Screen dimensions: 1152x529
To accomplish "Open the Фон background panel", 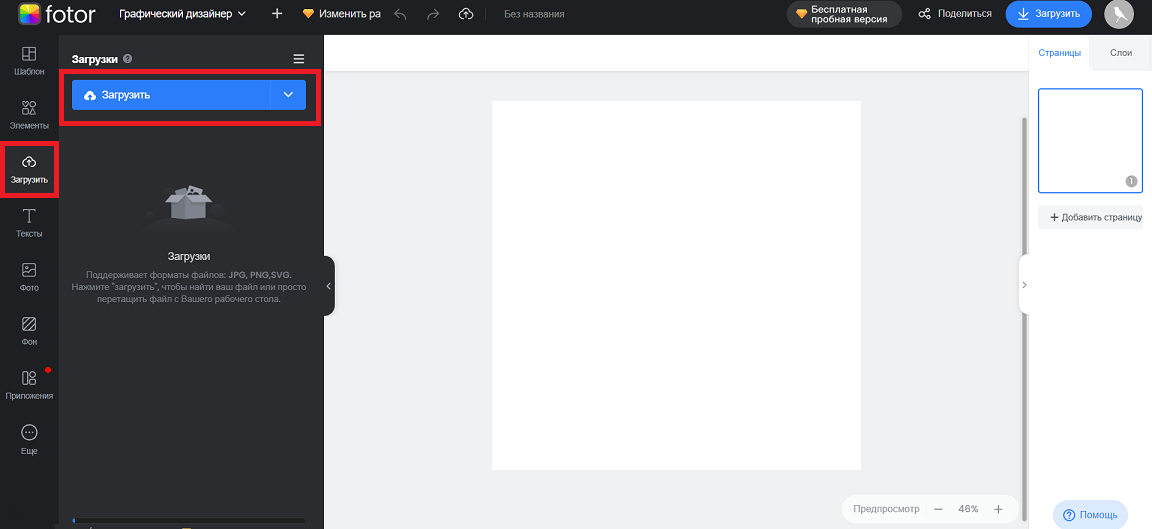I will tap(29, 331).
